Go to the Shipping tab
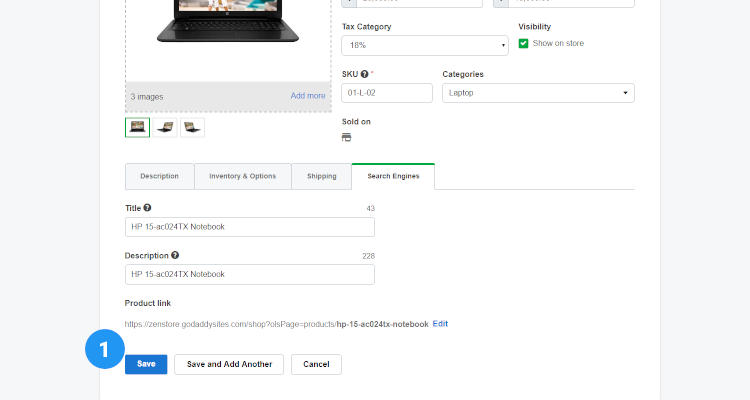Viewport: 750px width, 400px height. click(321, 176)
